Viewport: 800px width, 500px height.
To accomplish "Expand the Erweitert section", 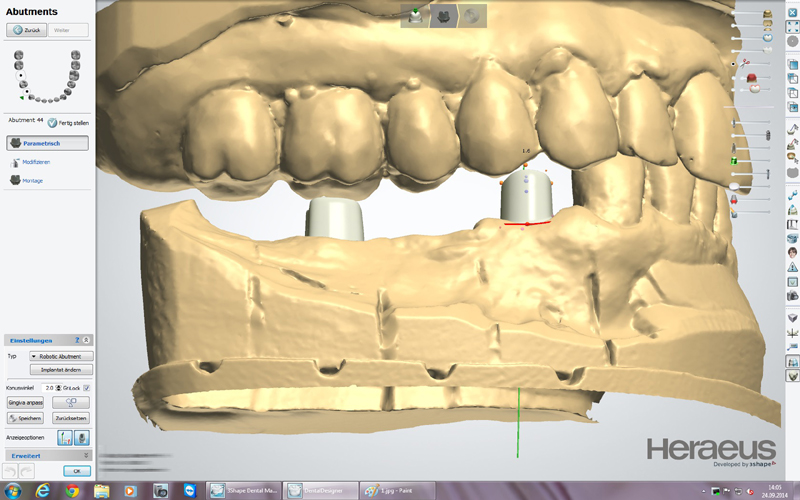I will click(x=87, y=455).
